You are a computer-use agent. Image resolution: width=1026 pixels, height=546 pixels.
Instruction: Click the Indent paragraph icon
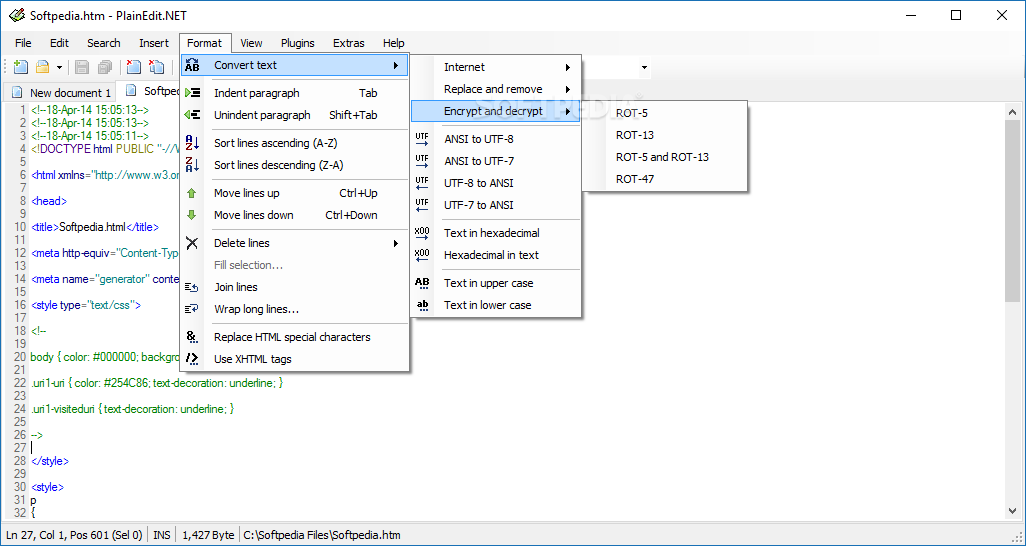coord(192,93)
